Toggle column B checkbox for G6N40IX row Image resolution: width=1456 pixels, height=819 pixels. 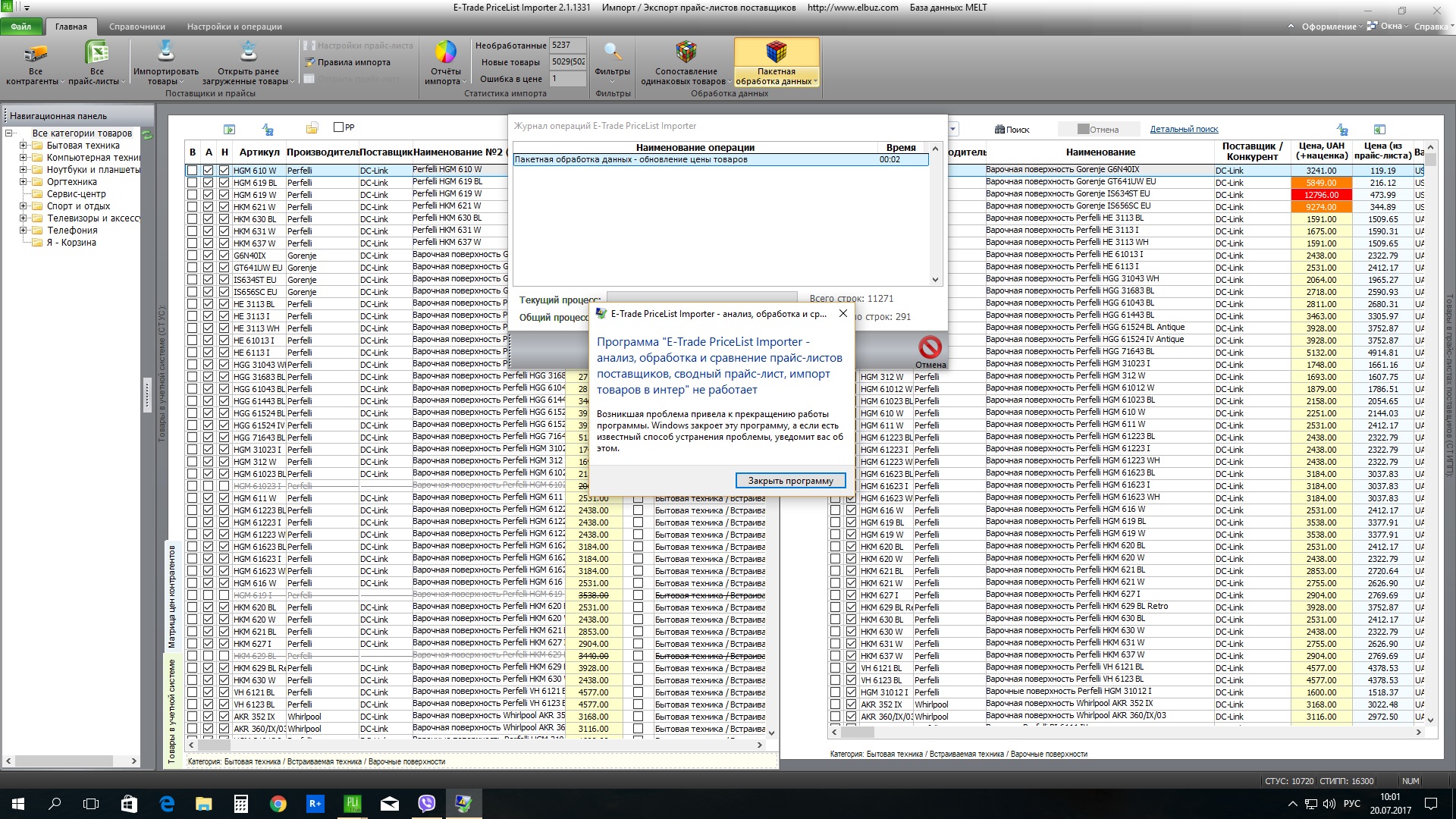[x=193, y=256]
